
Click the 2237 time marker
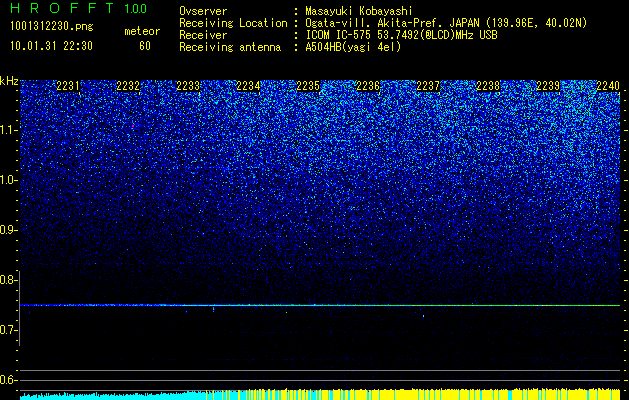[428, 86]
